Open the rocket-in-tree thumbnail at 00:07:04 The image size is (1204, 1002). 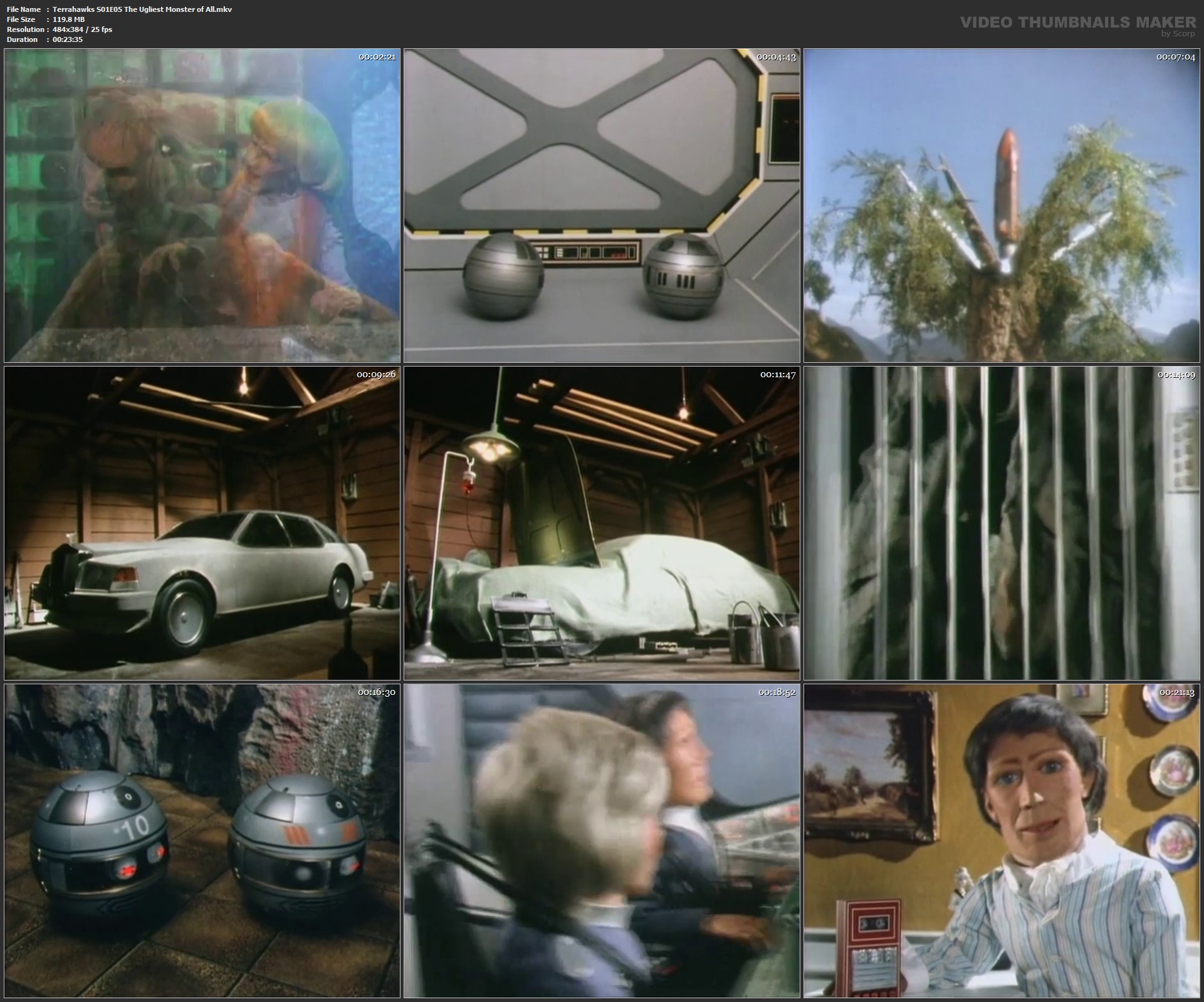coord(1002,206)
